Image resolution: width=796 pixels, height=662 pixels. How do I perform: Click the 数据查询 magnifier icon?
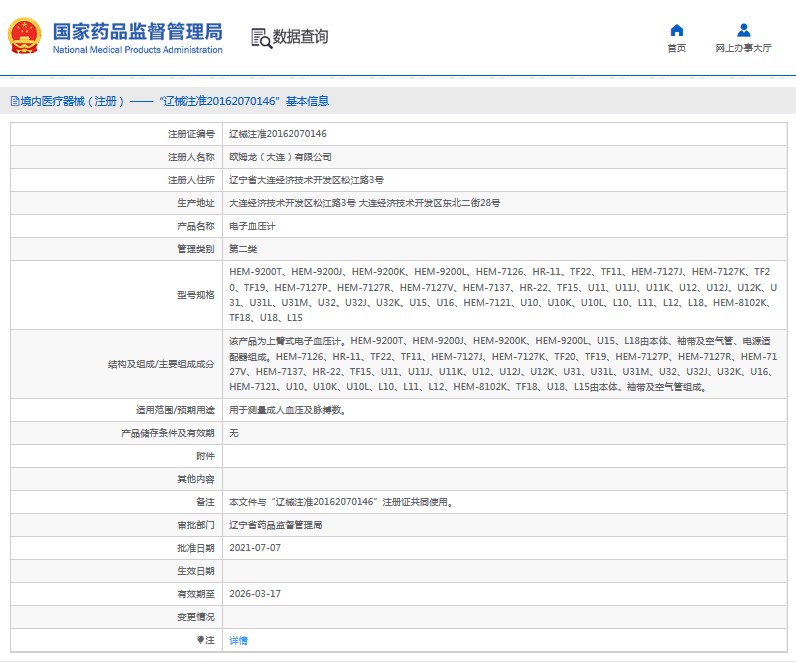pos(261,38)
